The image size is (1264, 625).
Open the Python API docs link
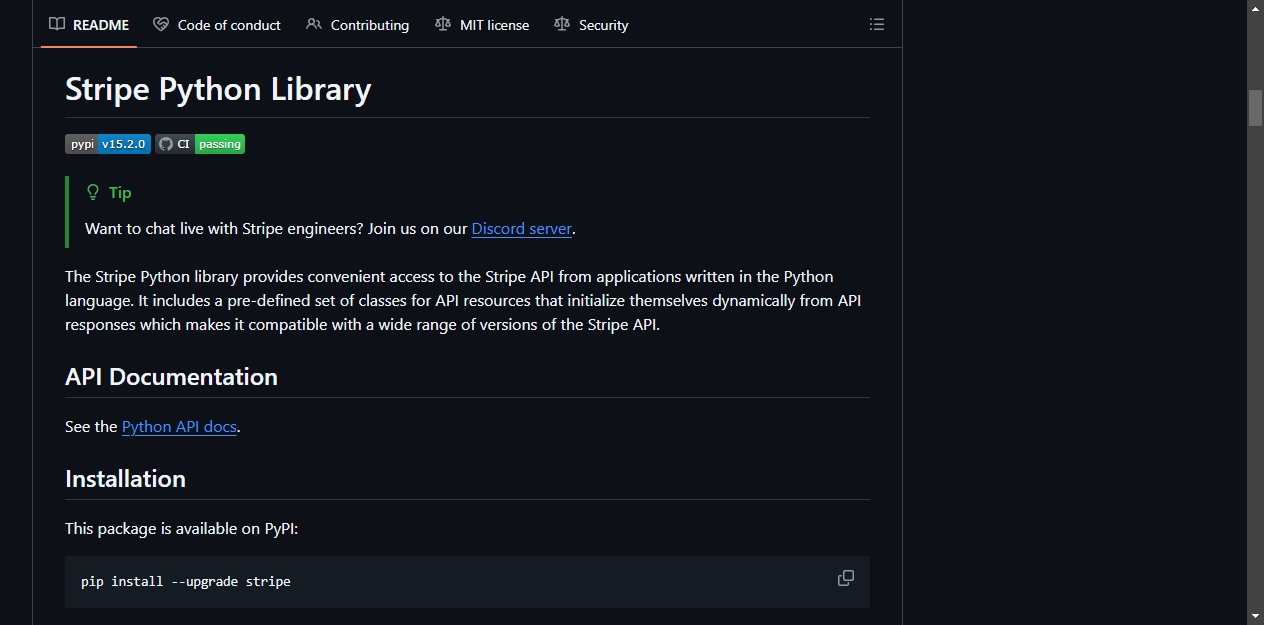click(179, 426)
